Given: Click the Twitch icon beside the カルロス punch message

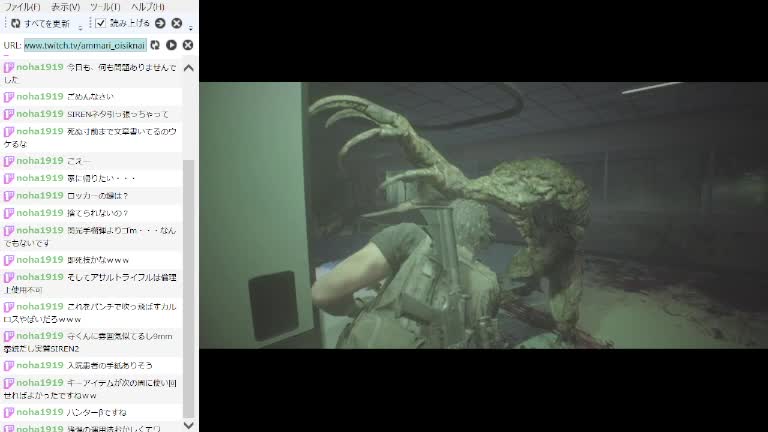Looking at the screenshot, I should 9,307.
